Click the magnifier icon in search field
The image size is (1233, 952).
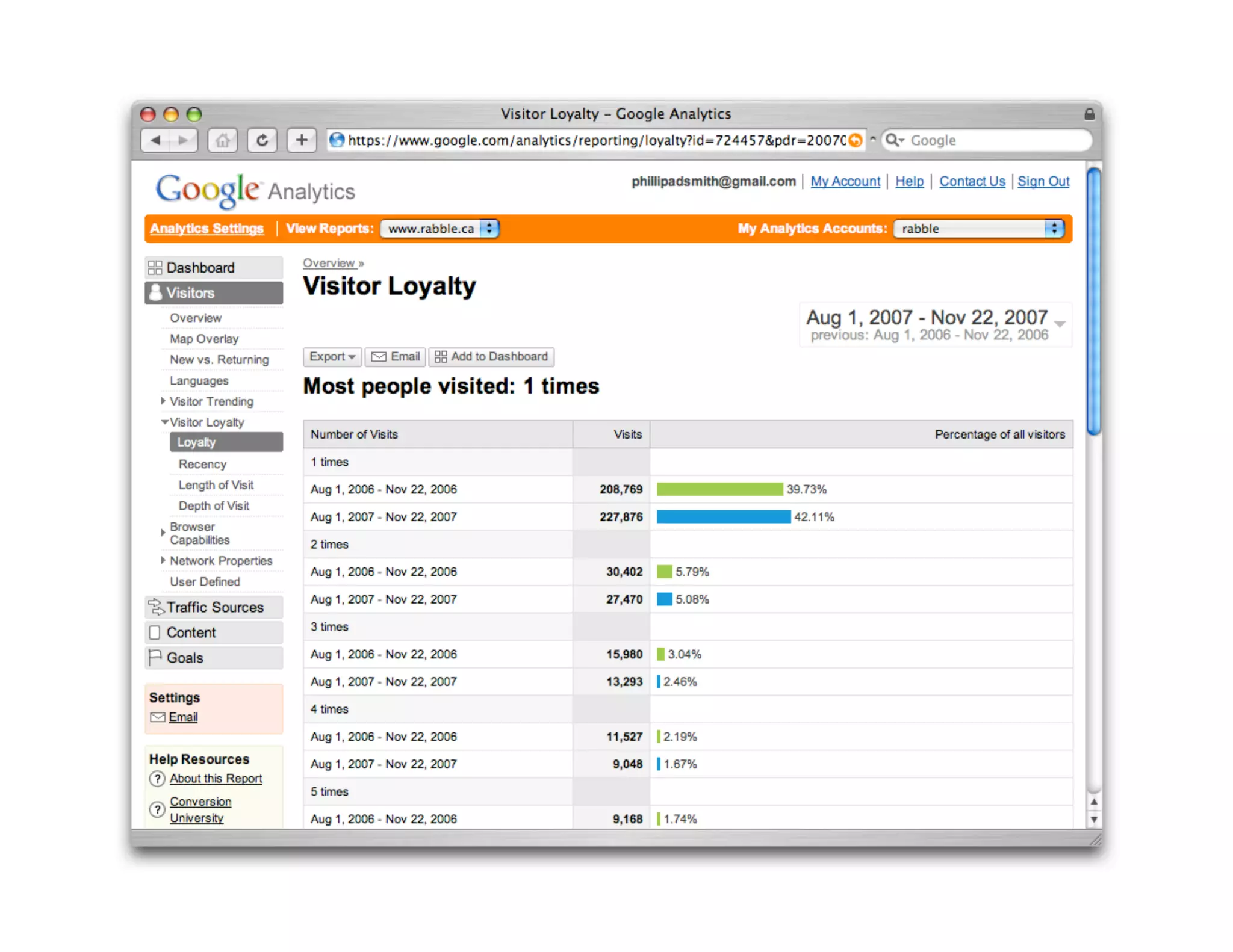893,140
